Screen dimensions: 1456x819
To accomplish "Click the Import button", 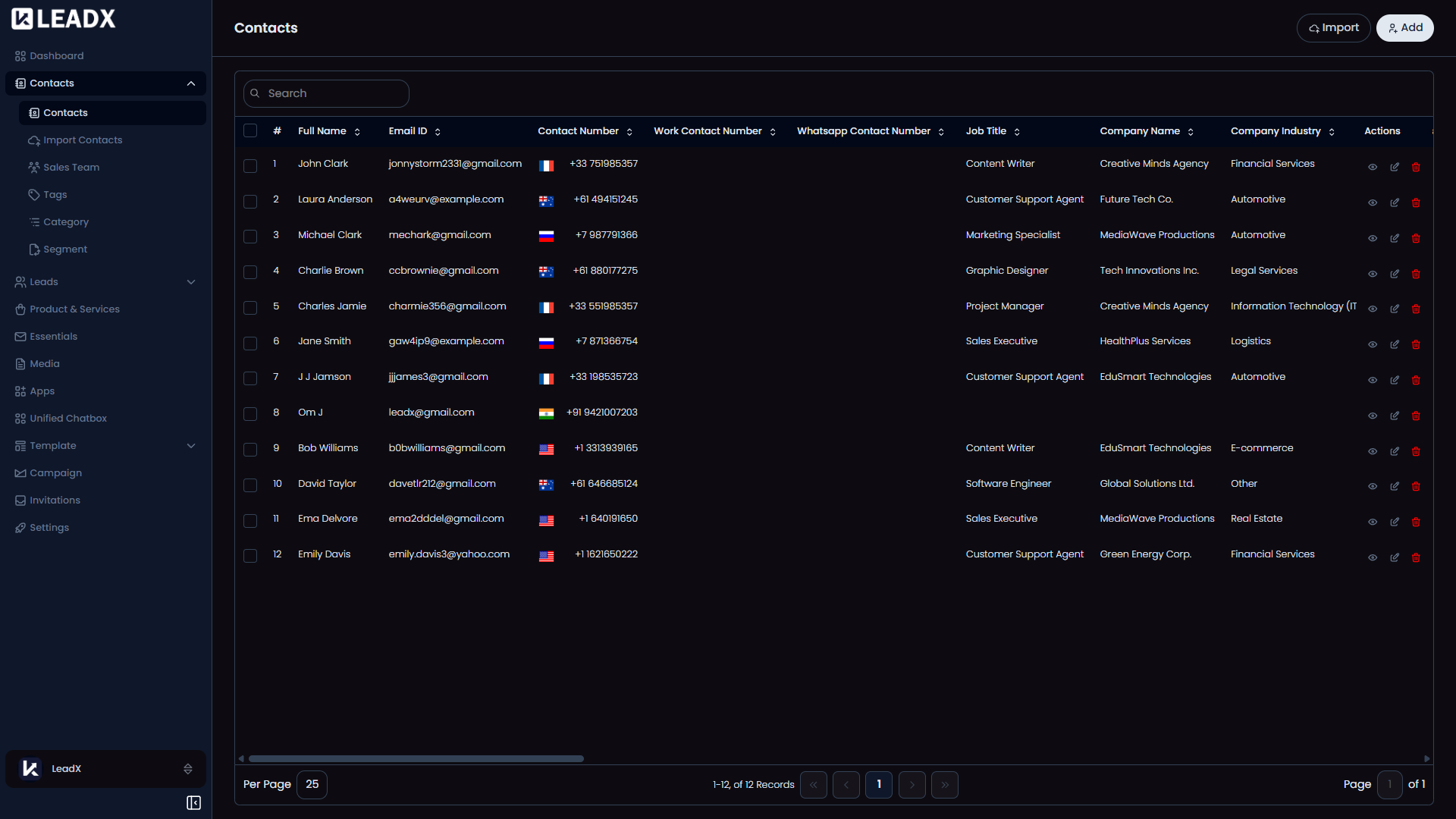I will click(x=1333, y=27).
